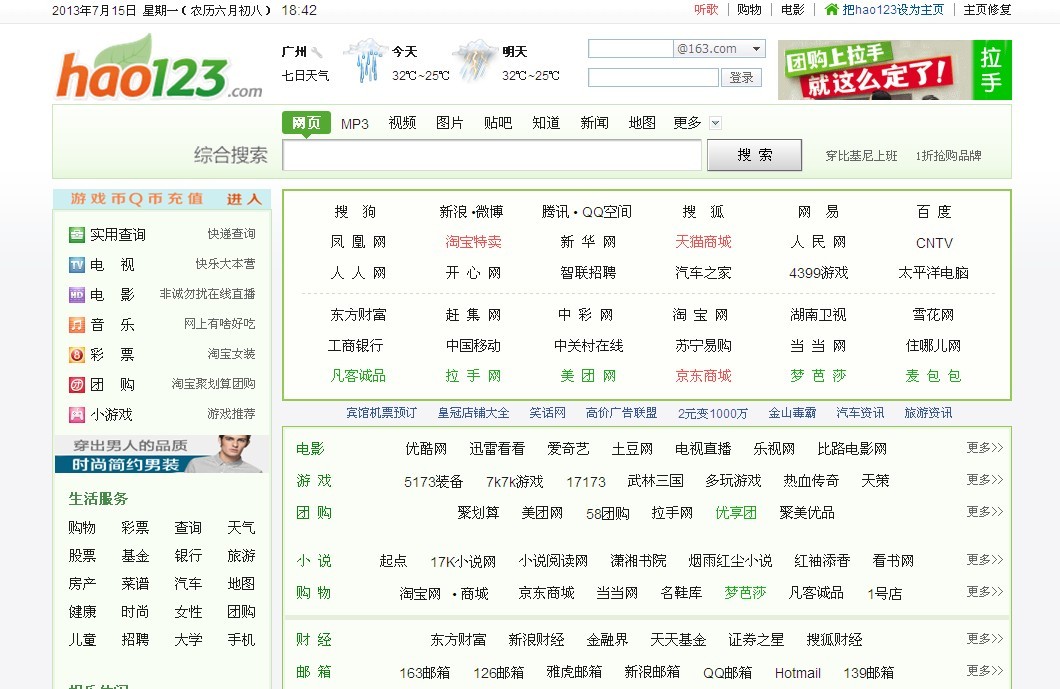Open the 快递查询 sidebar link
1060x689 pixels.
pos(231,234)
